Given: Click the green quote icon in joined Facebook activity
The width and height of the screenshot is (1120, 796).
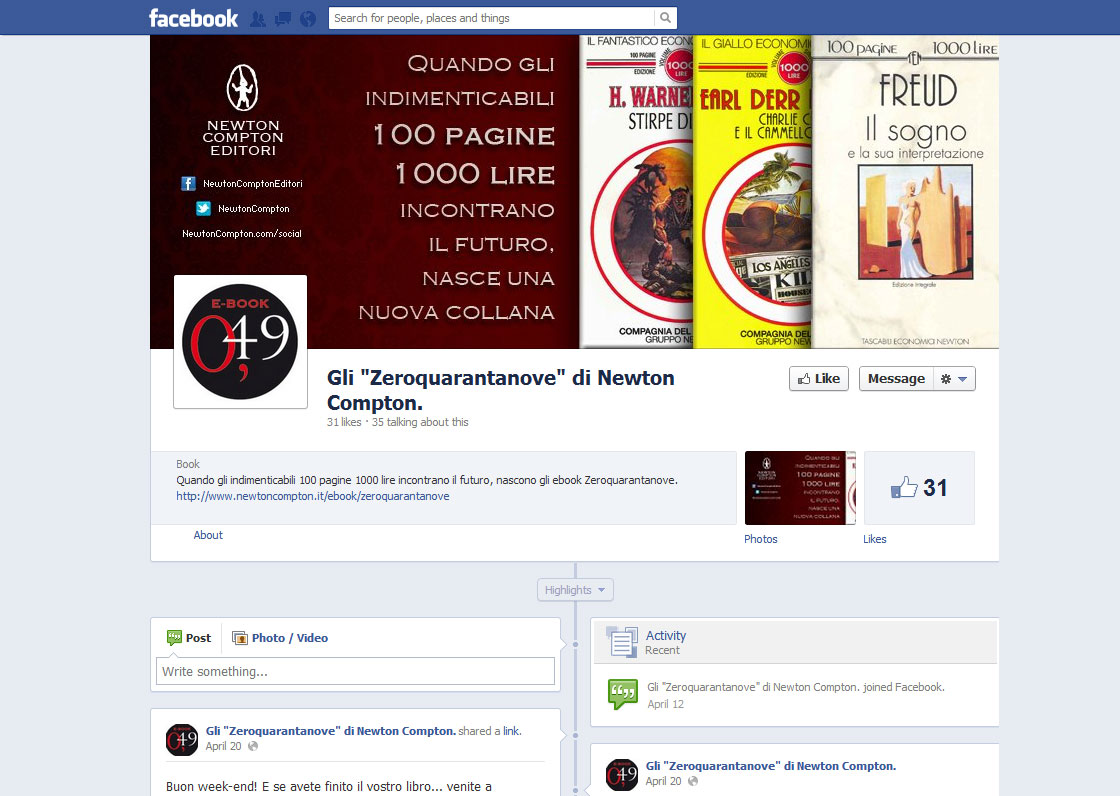Looking at the screenshot, I should click(x=622, y=694).
